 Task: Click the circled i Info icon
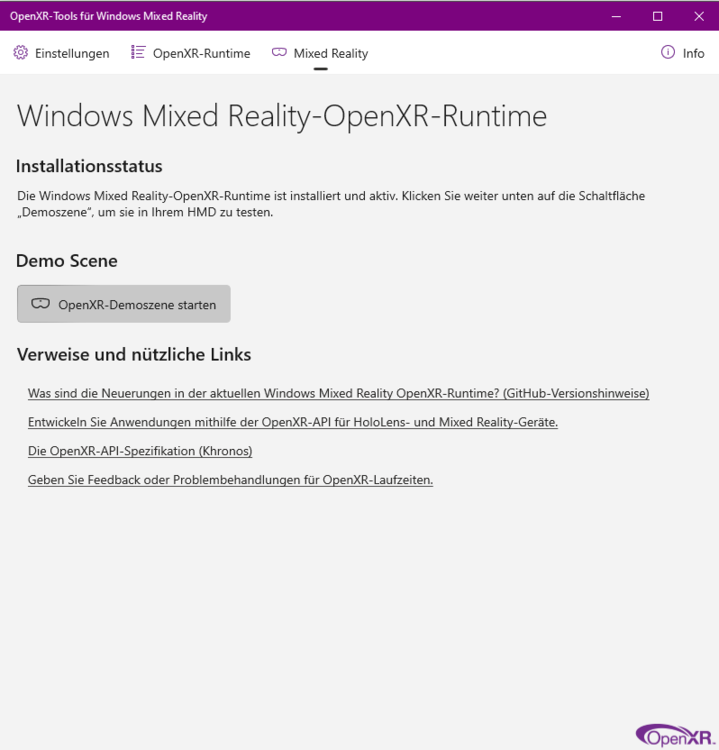[668, 52]
